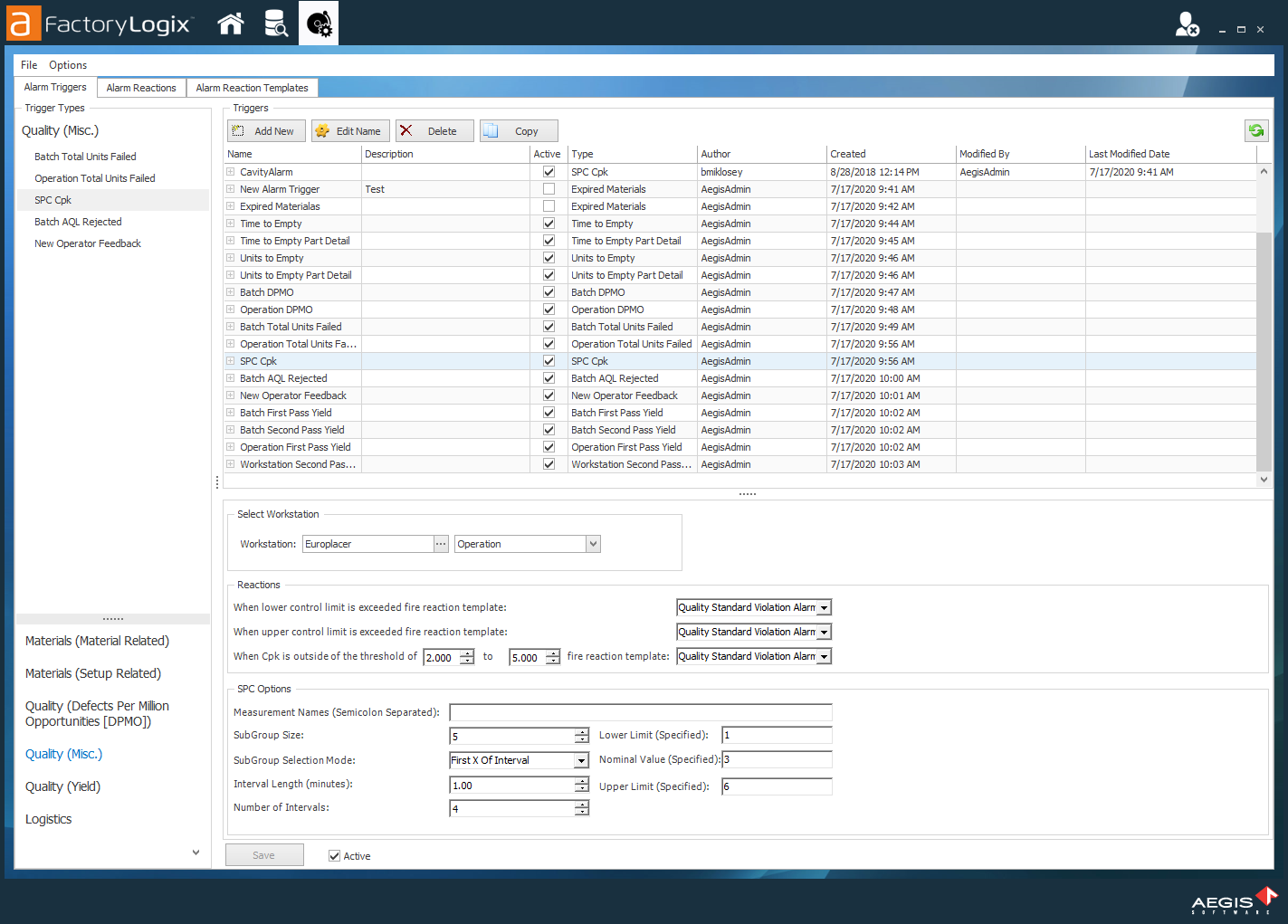Screen dimensions: 1288x924
Task: Copy the selected trigger
Action: tap(518, 131)
